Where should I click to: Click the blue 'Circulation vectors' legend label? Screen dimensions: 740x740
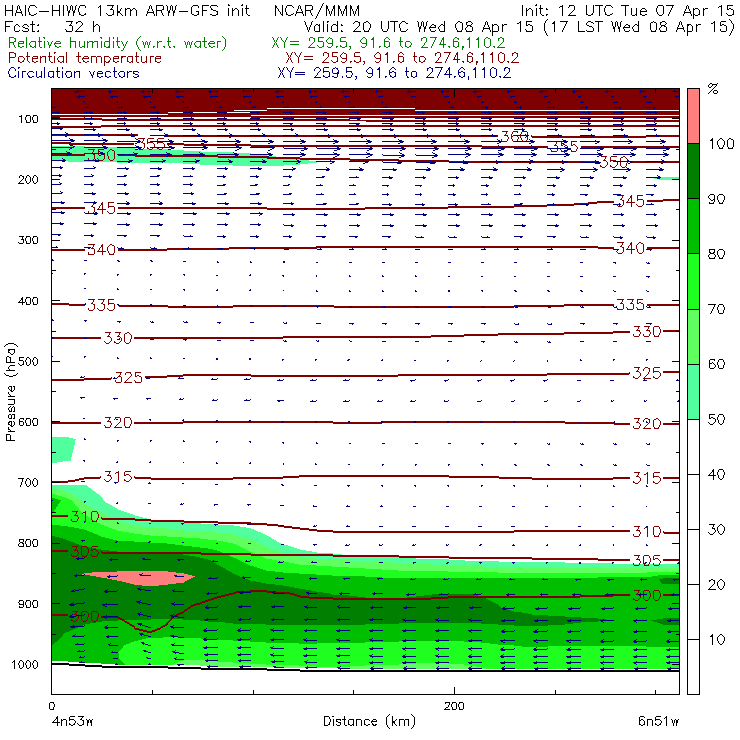pos(73,73)
